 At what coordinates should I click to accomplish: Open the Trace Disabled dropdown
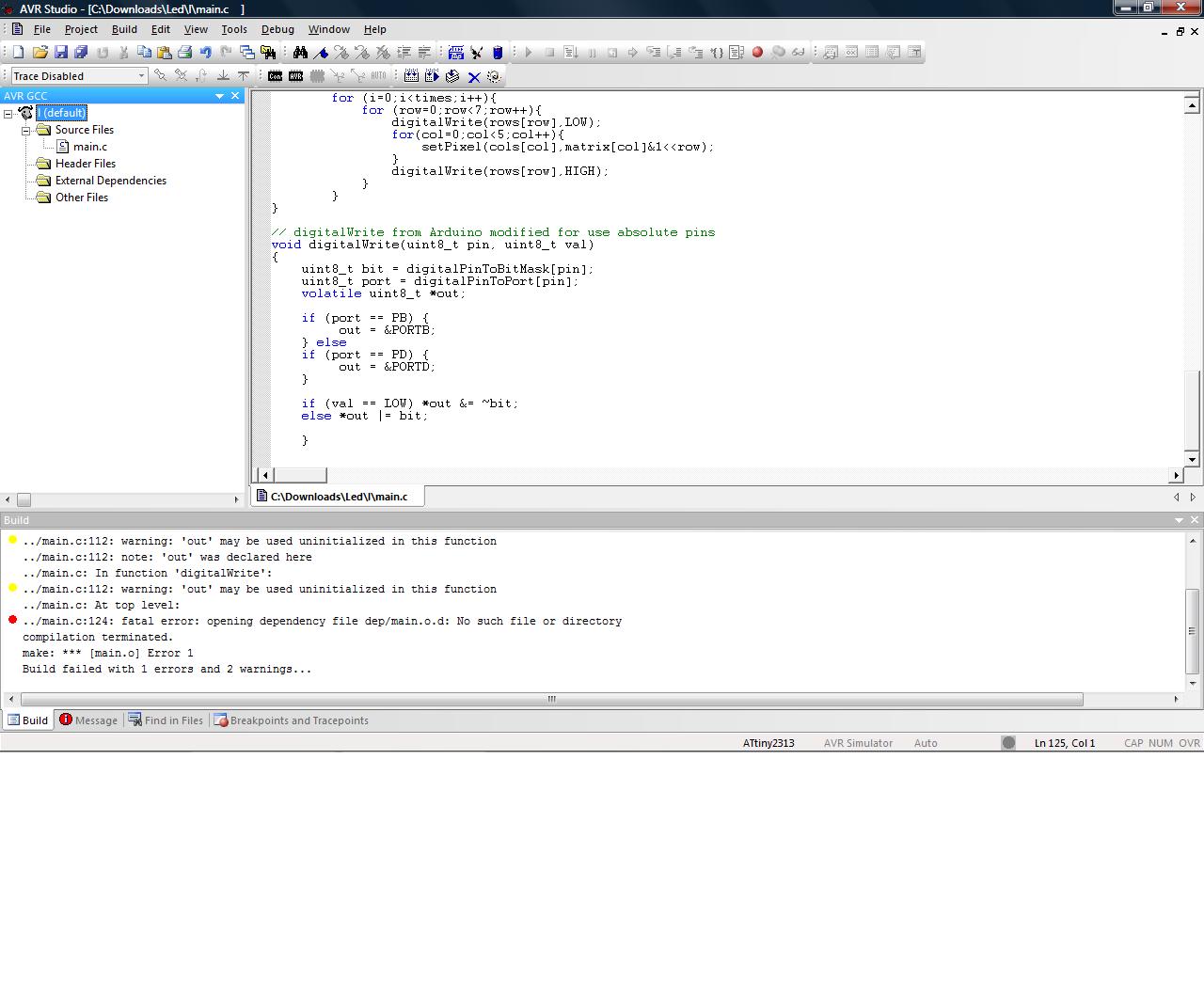click(141, 76)
